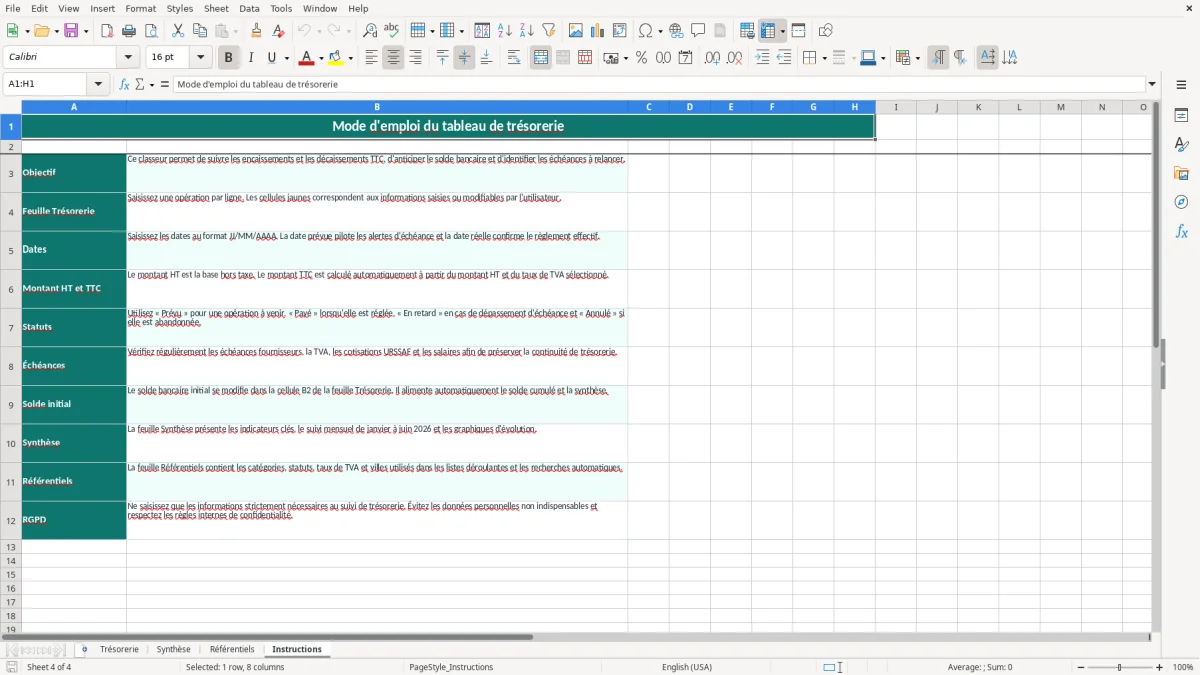Expand the formula bar with its arrow
The width and height of the screenshot is (1200, 675).
(x=1152, y=85)
